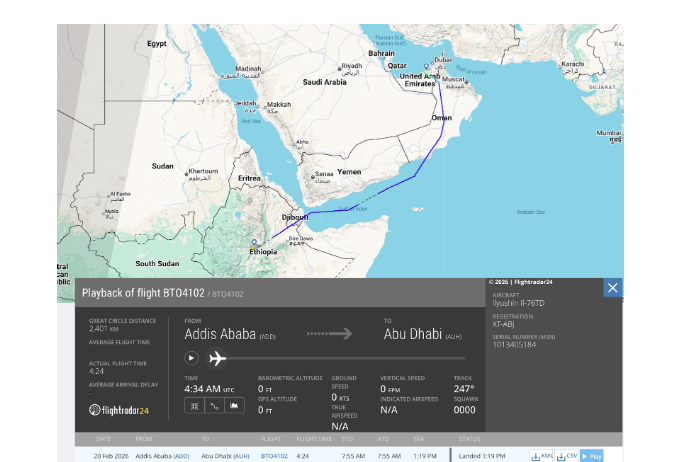Click the FROM column header

144,439
